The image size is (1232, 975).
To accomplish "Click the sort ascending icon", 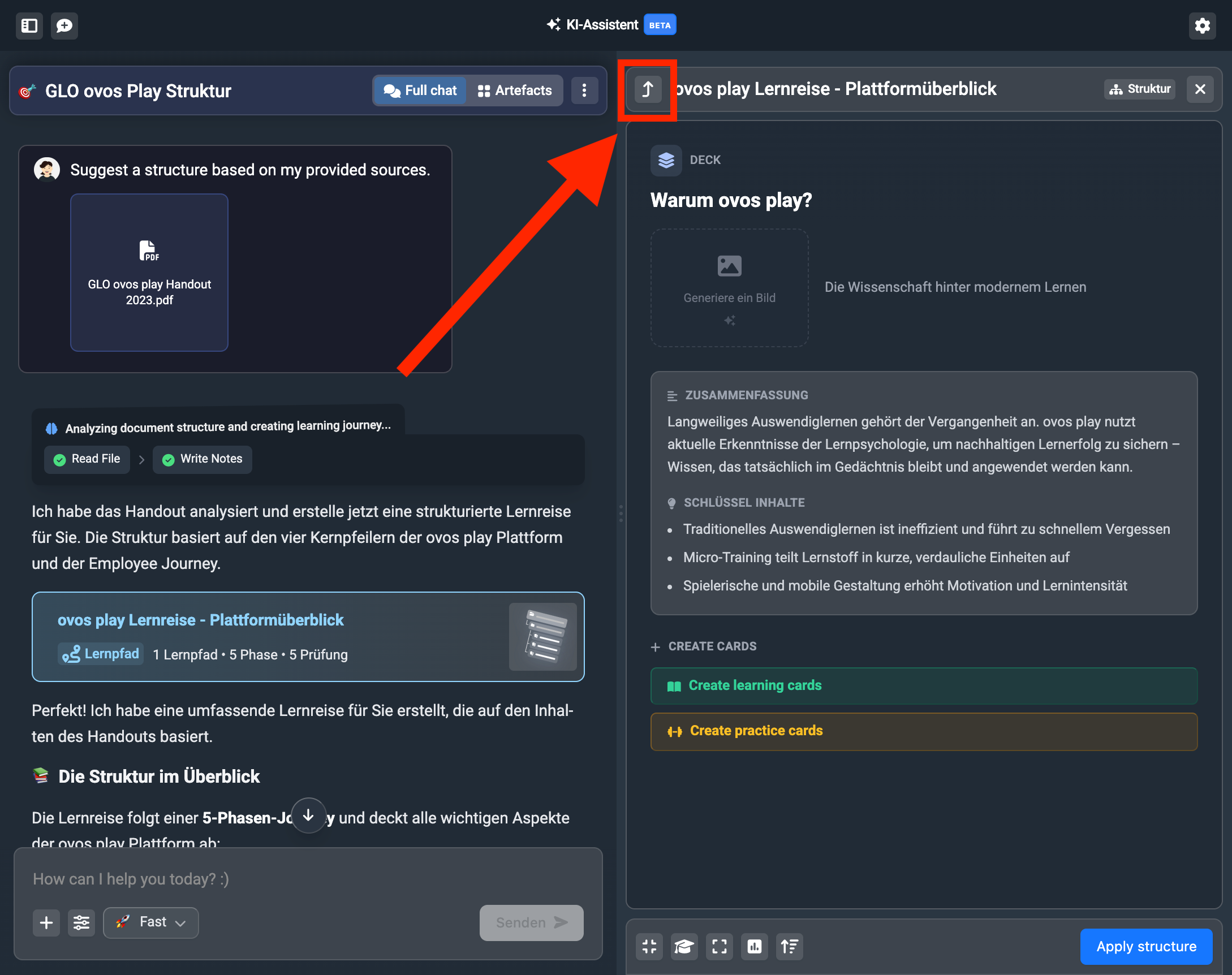I will [790, 947].
